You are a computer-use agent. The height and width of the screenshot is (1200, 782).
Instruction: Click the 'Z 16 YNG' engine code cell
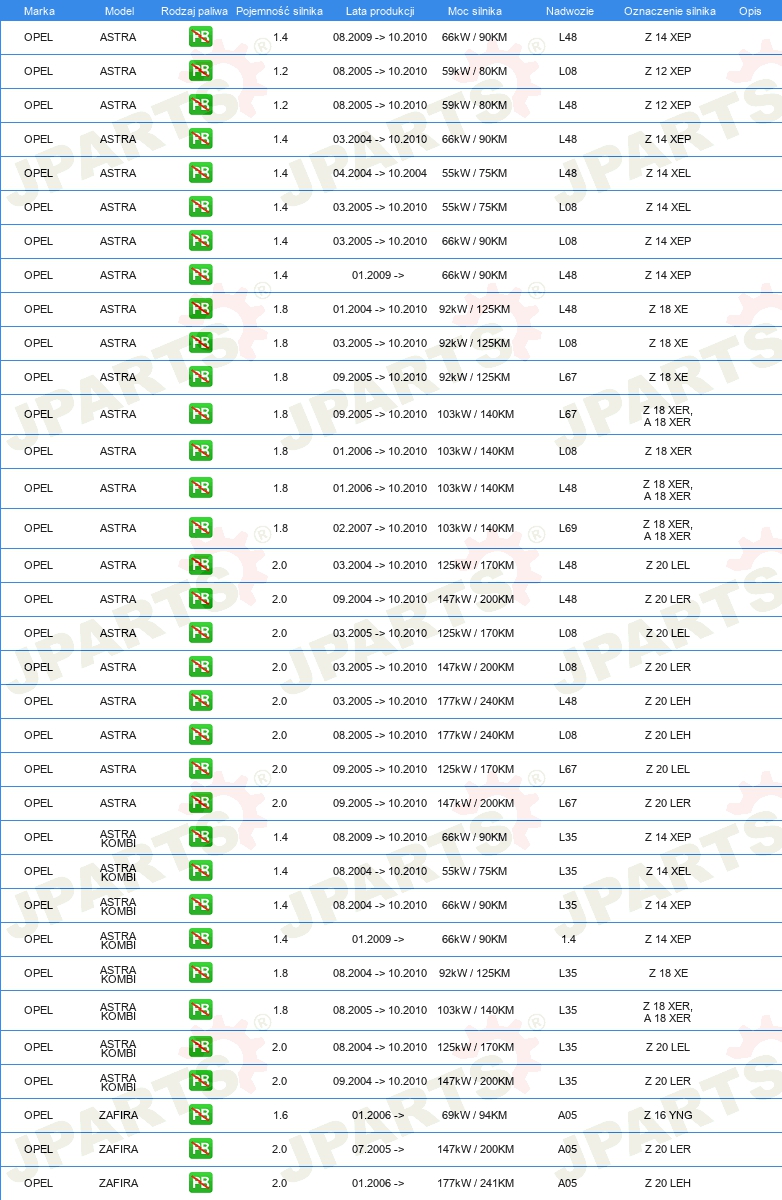(x=668, y=1115)
